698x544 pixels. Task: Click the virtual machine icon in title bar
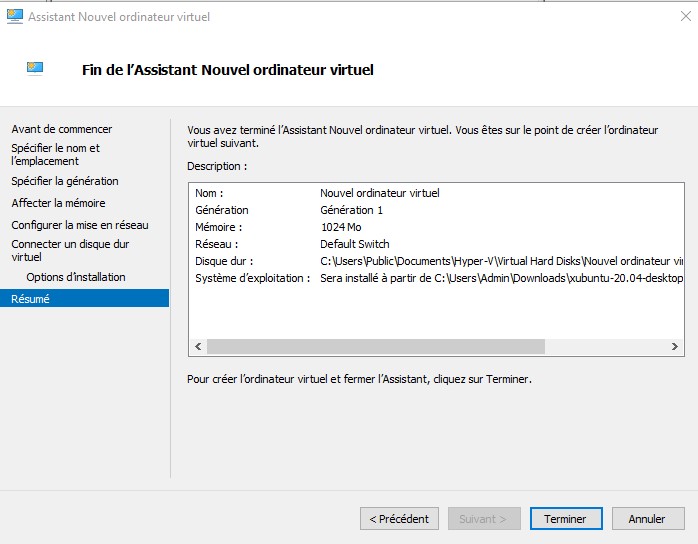[x=15, y=16]
